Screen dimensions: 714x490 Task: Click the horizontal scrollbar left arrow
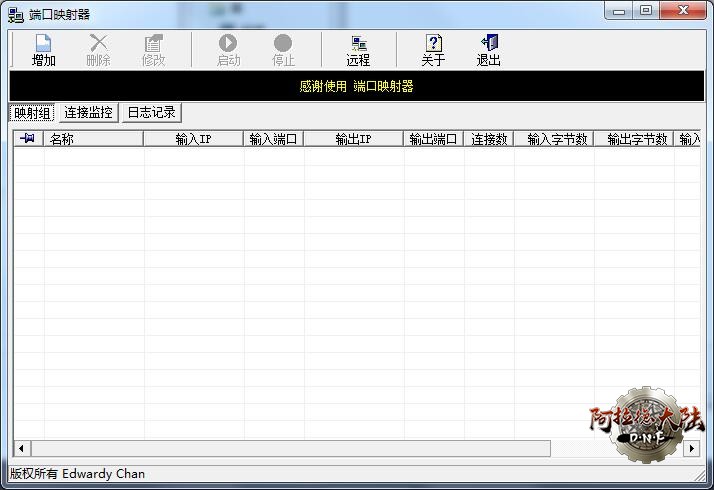coord(22,449)
